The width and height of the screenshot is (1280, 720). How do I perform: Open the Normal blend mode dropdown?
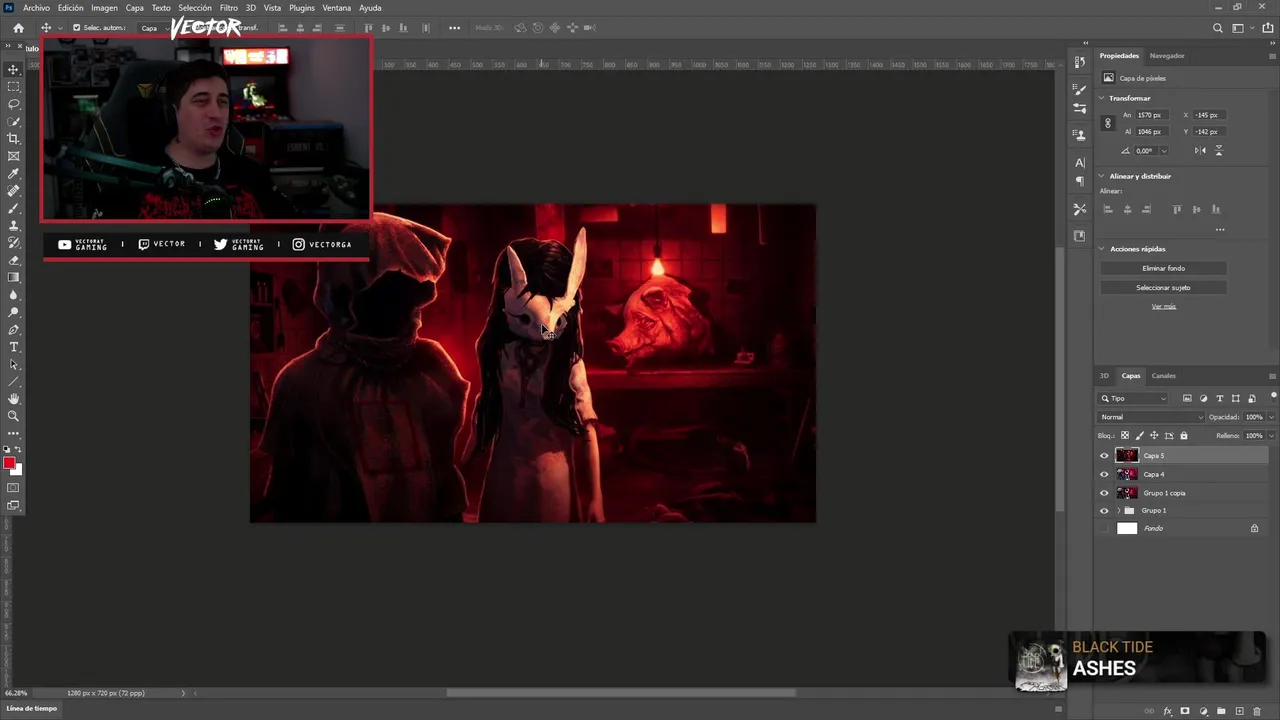pos(1150,417)
